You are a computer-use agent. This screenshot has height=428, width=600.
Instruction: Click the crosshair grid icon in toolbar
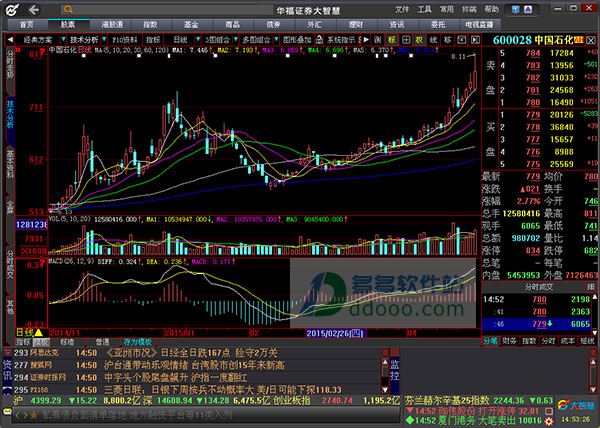click(x=406, y=39)
